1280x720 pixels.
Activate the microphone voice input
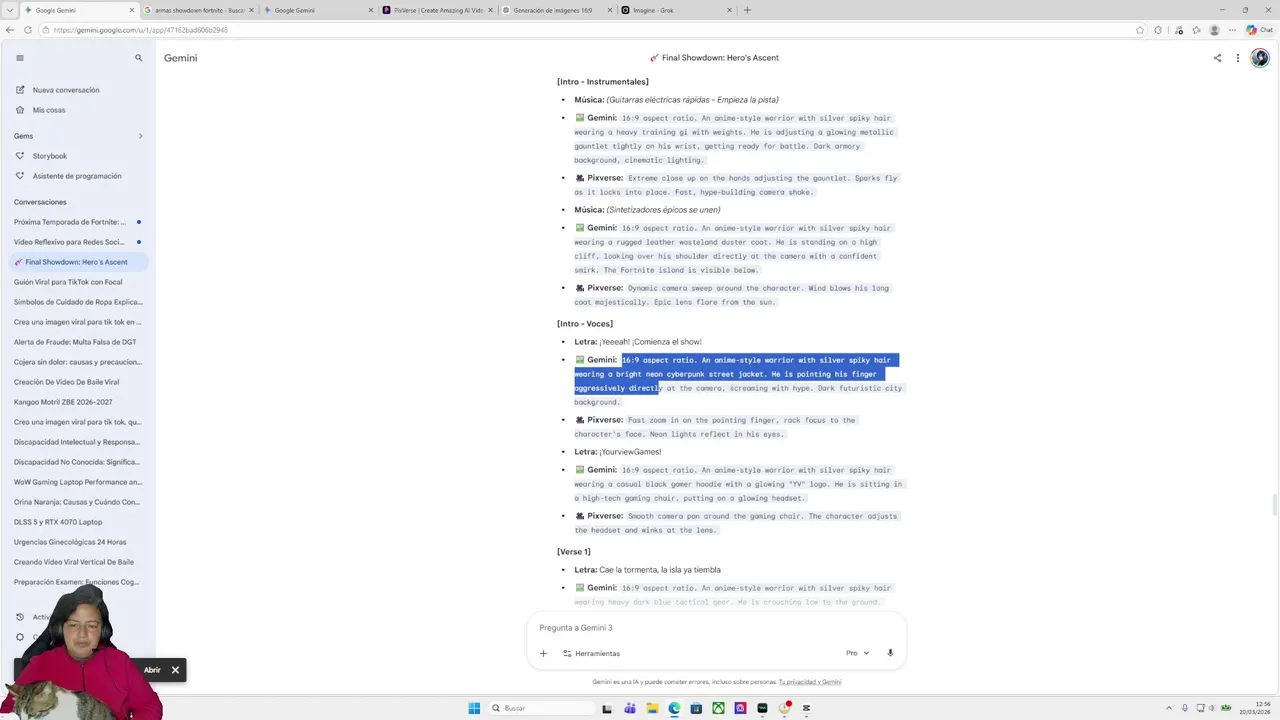[890, 653]
